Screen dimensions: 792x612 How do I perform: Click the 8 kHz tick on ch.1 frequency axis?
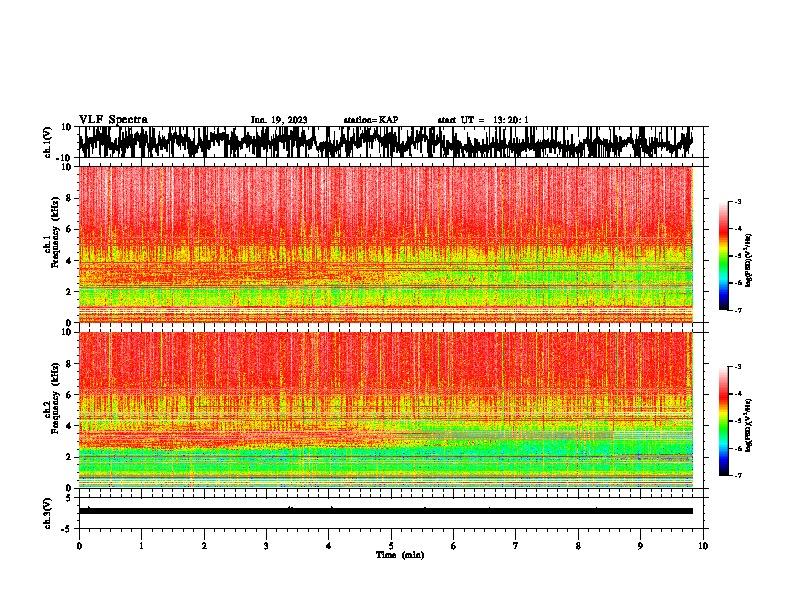tap(69, 198)
